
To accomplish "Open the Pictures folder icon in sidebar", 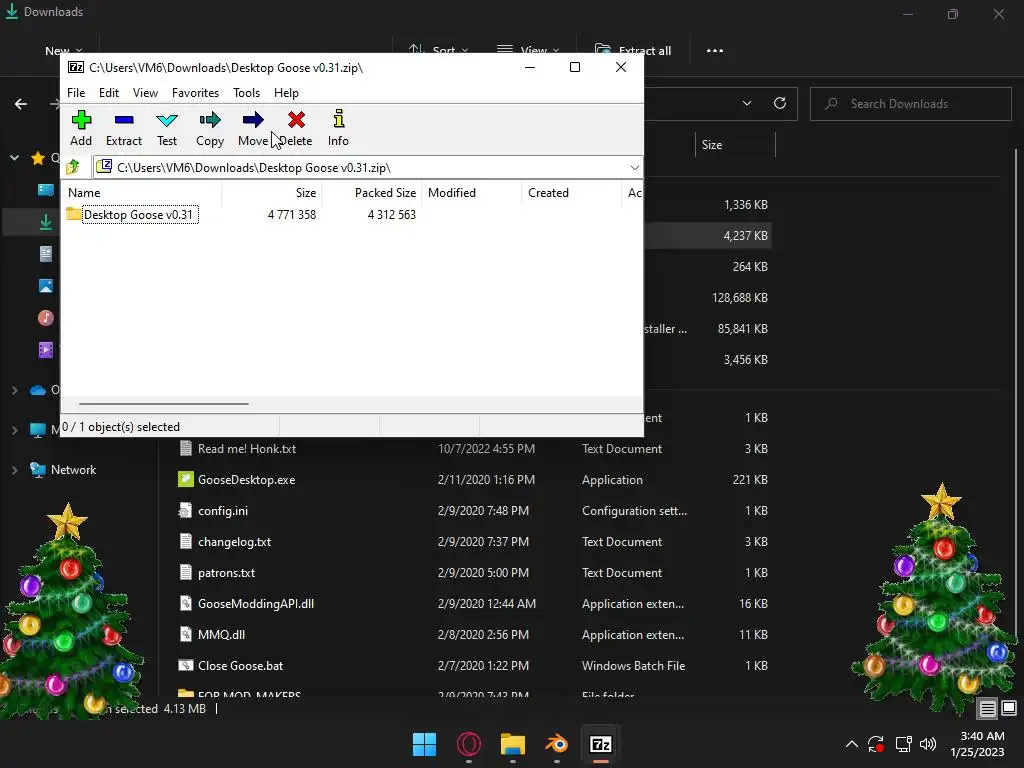I will click(x=46, y=285).
